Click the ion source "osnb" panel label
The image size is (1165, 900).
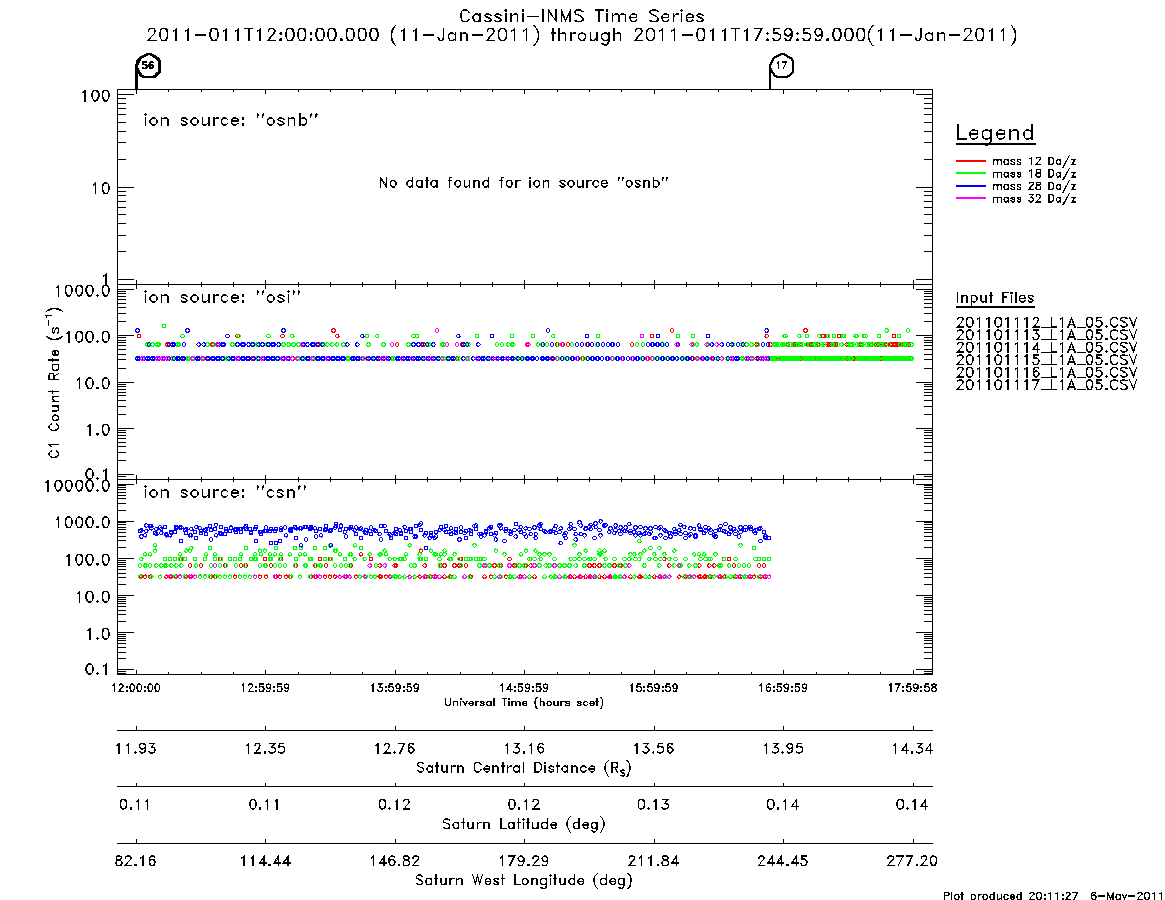coord(231,120)
